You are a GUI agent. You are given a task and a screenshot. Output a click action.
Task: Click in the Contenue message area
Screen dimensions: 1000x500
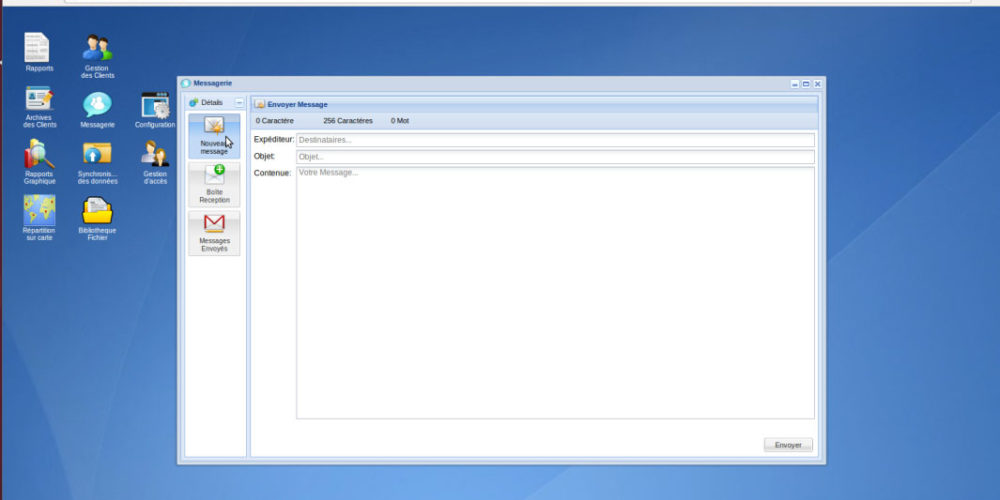tap(555, 292)
